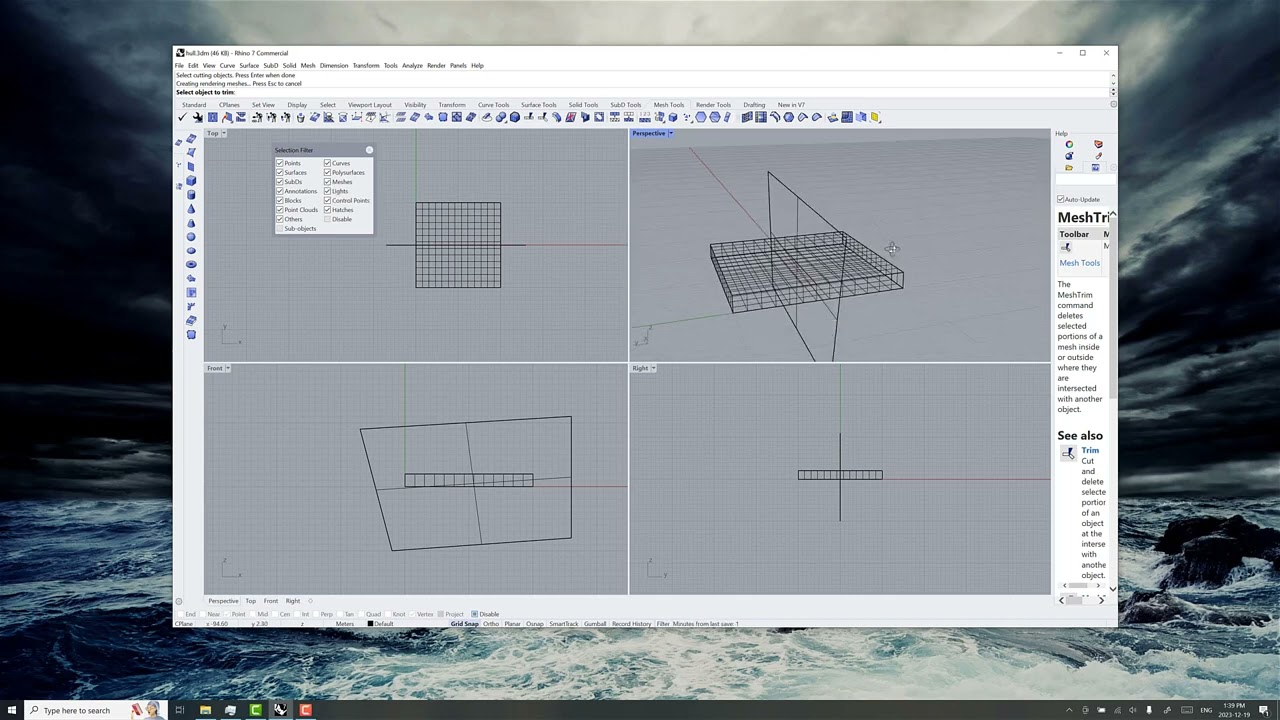This screenshot has height=720, width=1280.
Task: Toggle Sub-objects checkbox in Selection Filter
Action: pyautogui.click(x=280, y=229)
